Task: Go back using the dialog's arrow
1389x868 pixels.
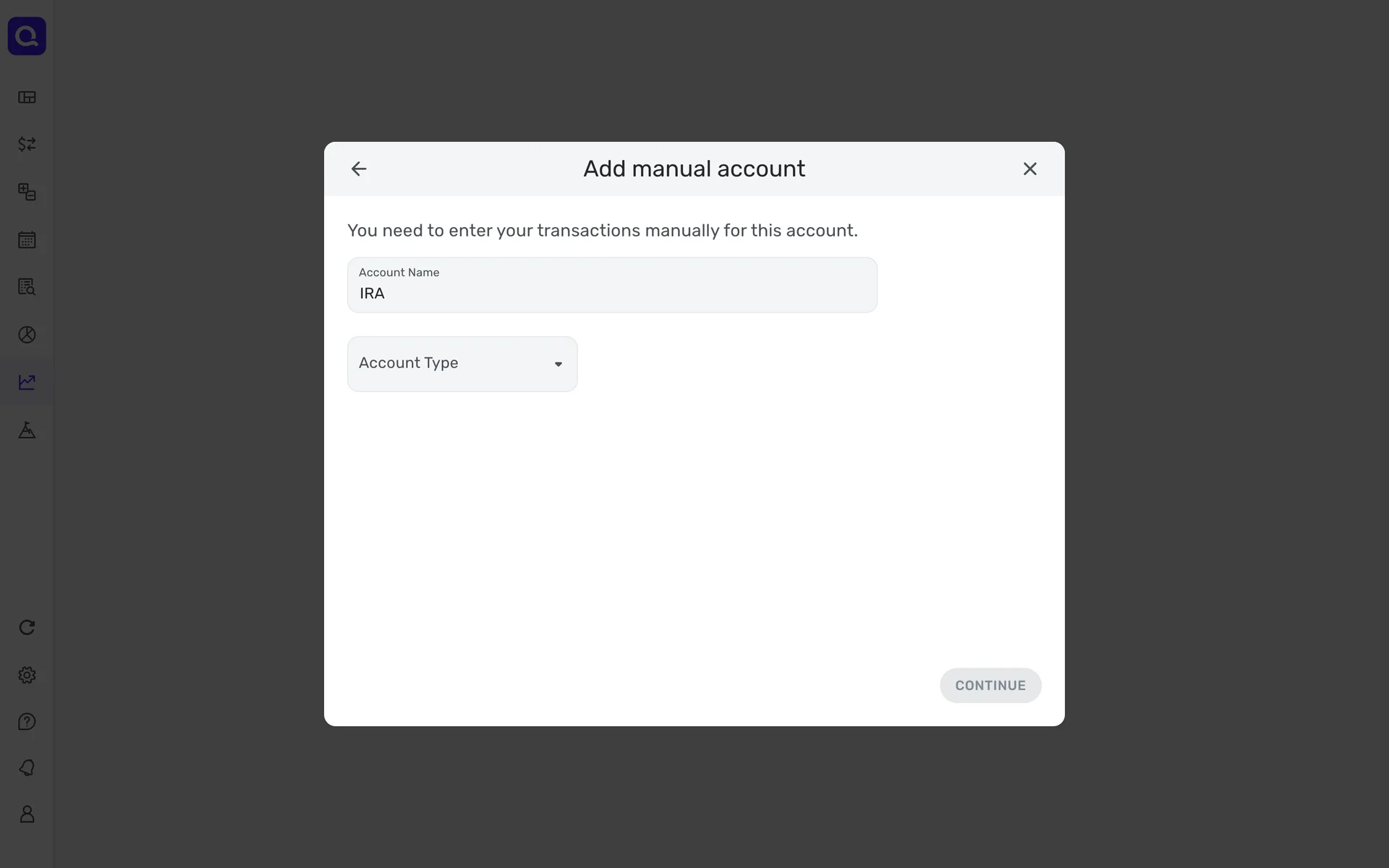Action: [359, 169]
